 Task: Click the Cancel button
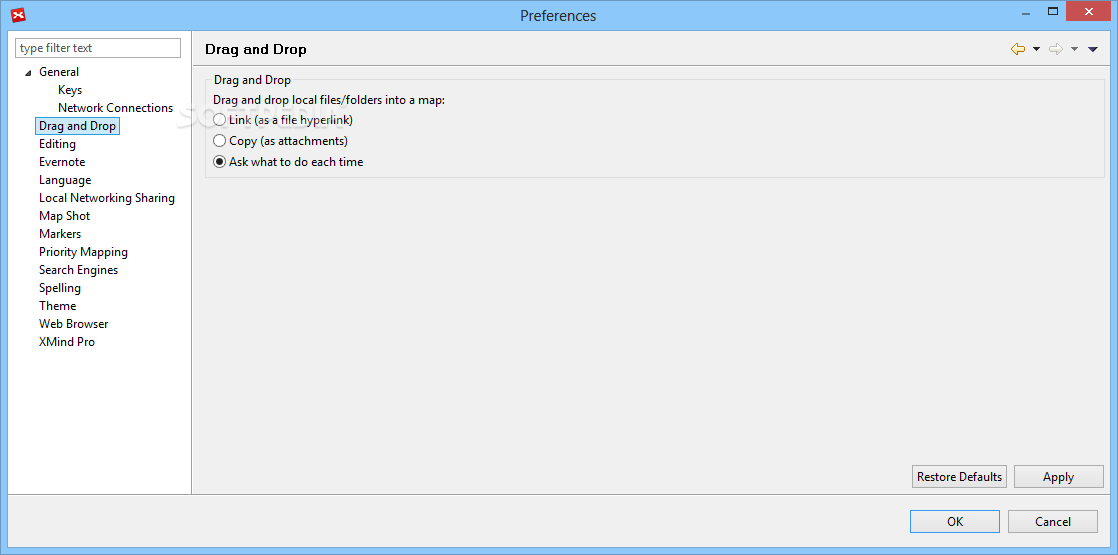(1052, 521)
